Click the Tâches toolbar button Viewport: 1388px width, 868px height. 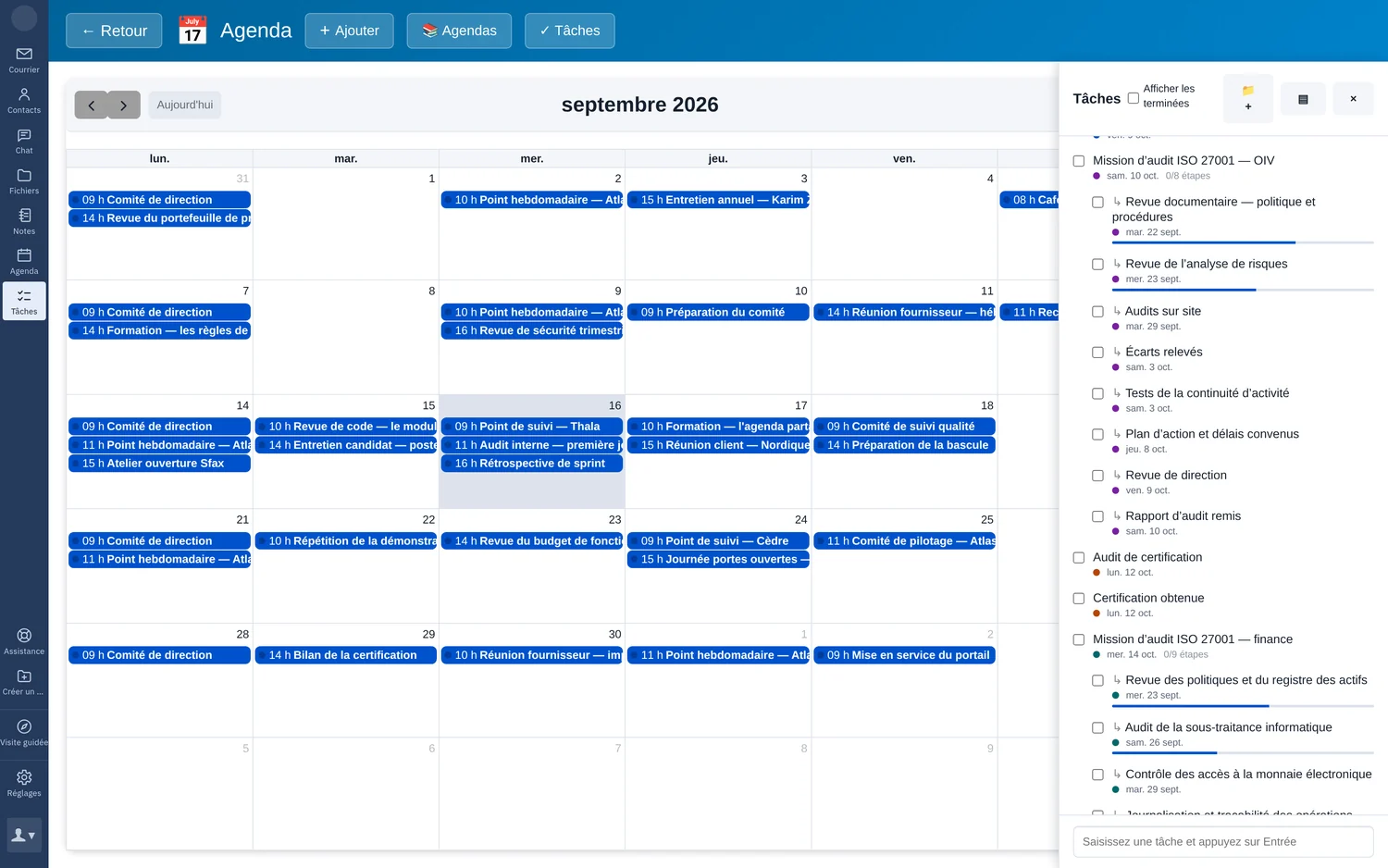click(570, 31)
